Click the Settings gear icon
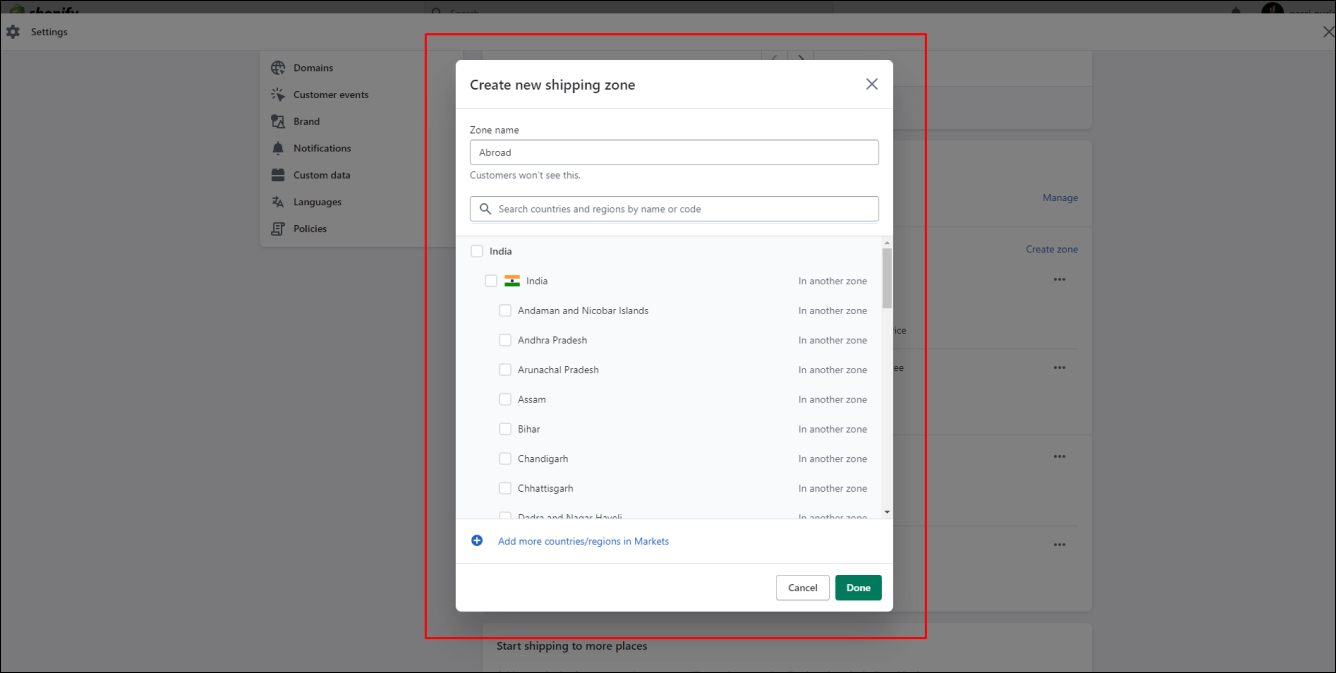This screenshot has width=1336, height=673. (13, 32)
